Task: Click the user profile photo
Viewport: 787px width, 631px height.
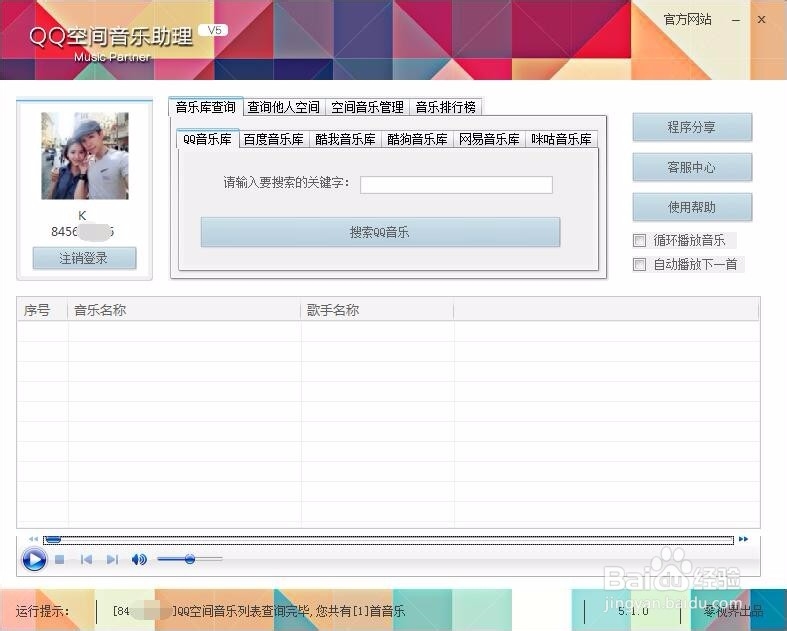Action: (85, 156)
